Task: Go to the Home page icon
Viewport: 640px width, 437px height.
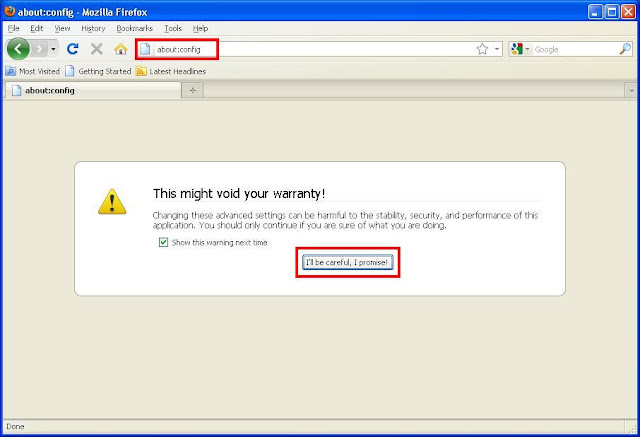Action: click(x=120, y=49)
